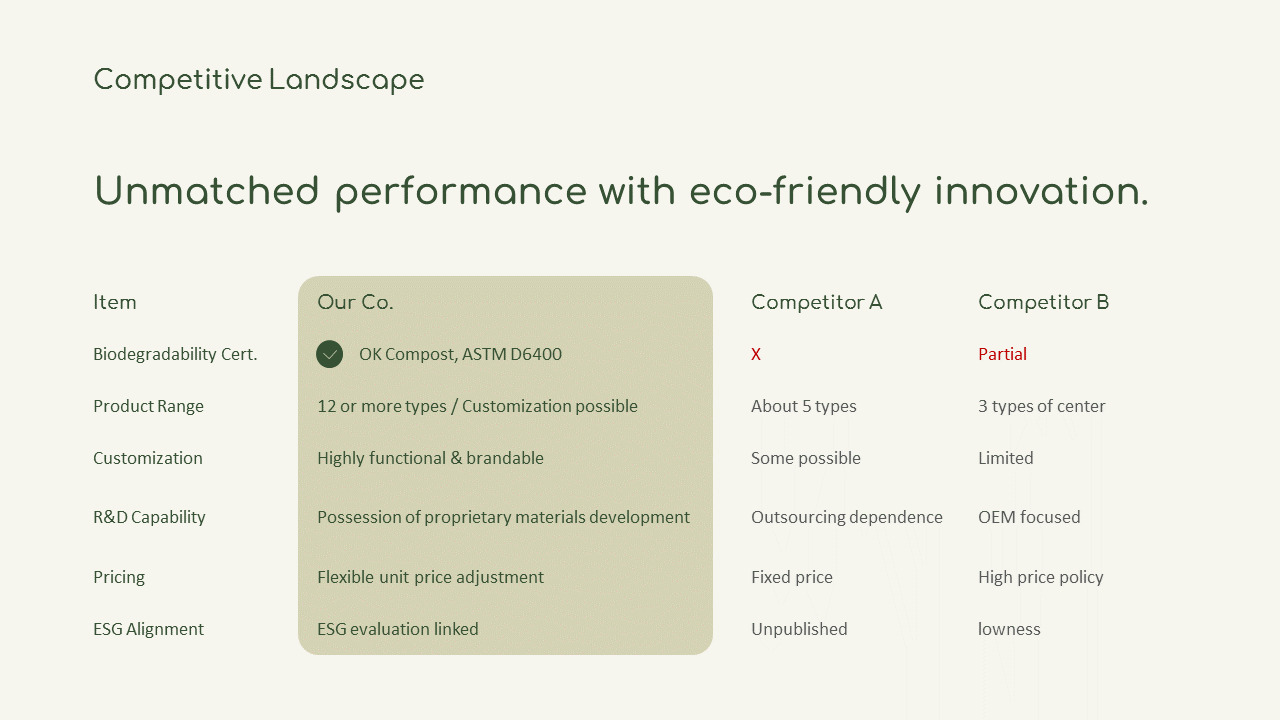Select the Flexible unit price adjustment text

click(430, 577)
